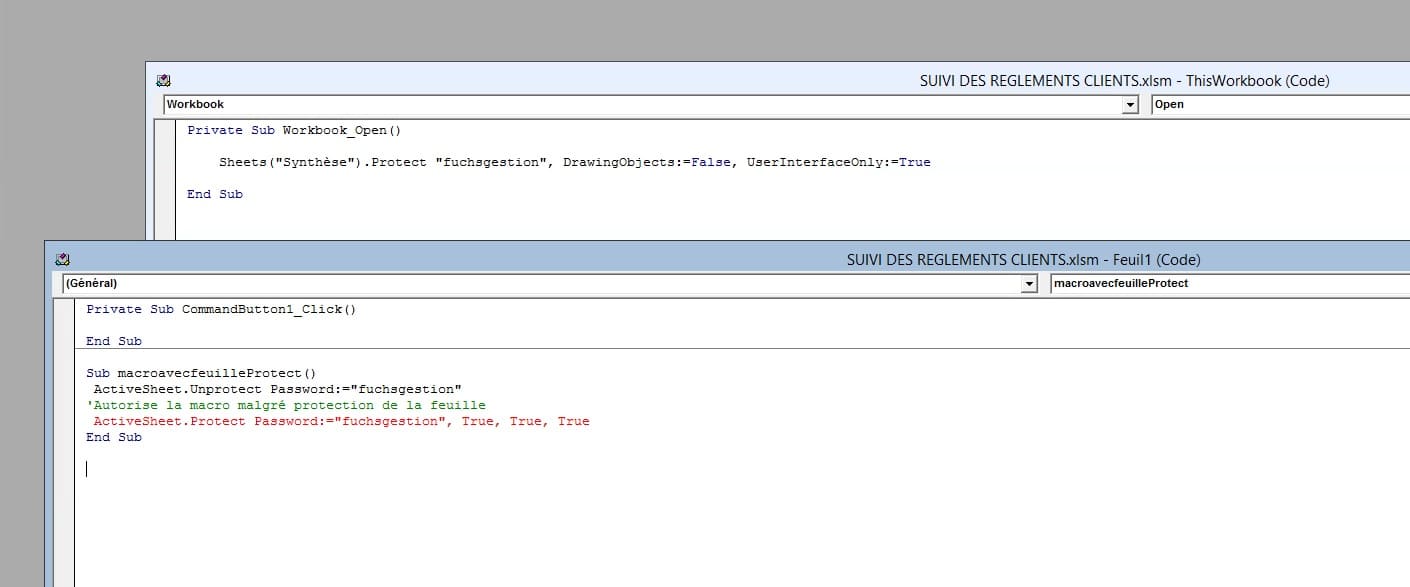Click End Sub in ThisWorkbook window
This screenshot has width=1410, height=587.
pos(215,194)
